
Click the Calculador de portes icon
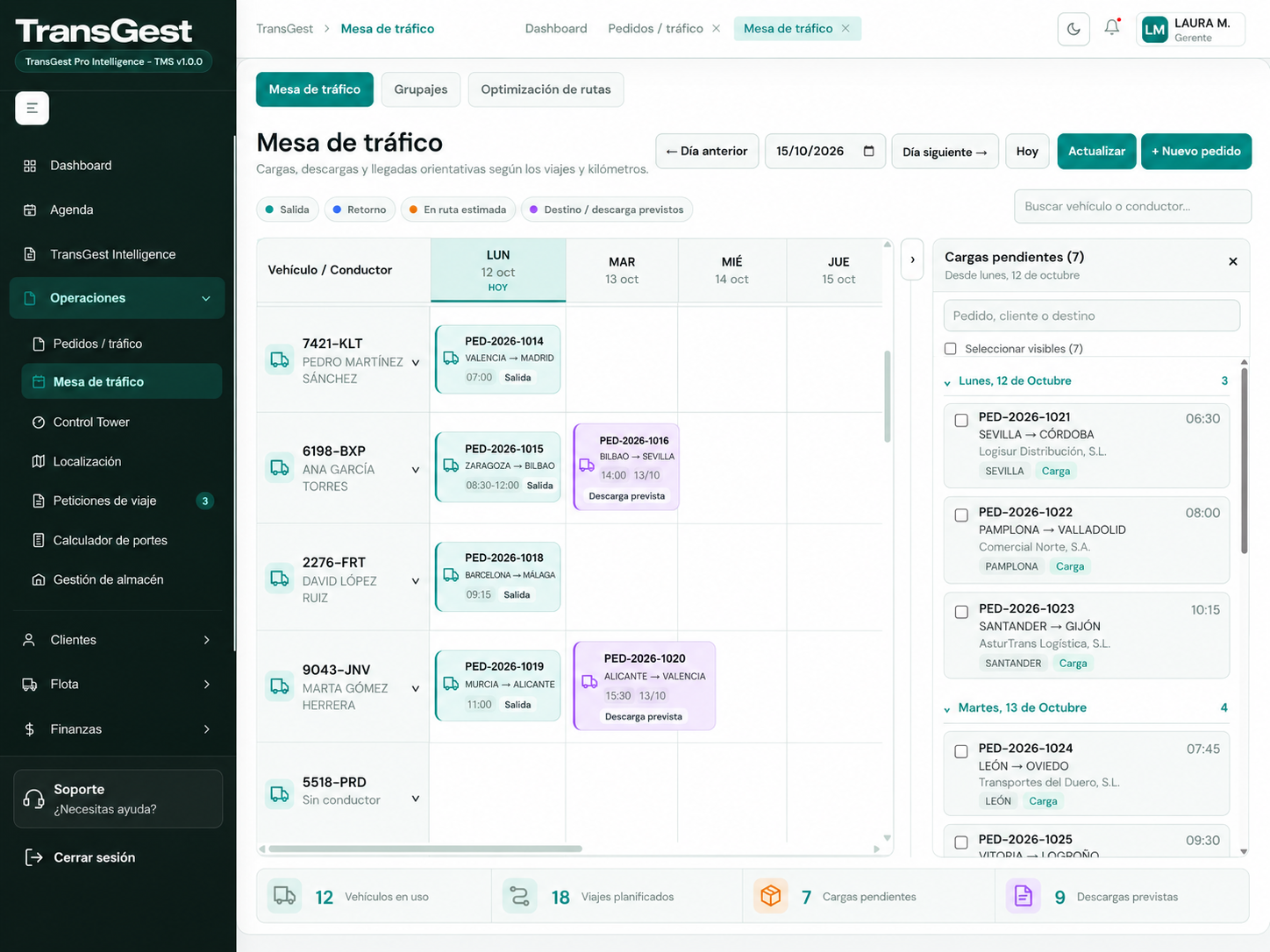pyautogui.click(x=39, y=540)
